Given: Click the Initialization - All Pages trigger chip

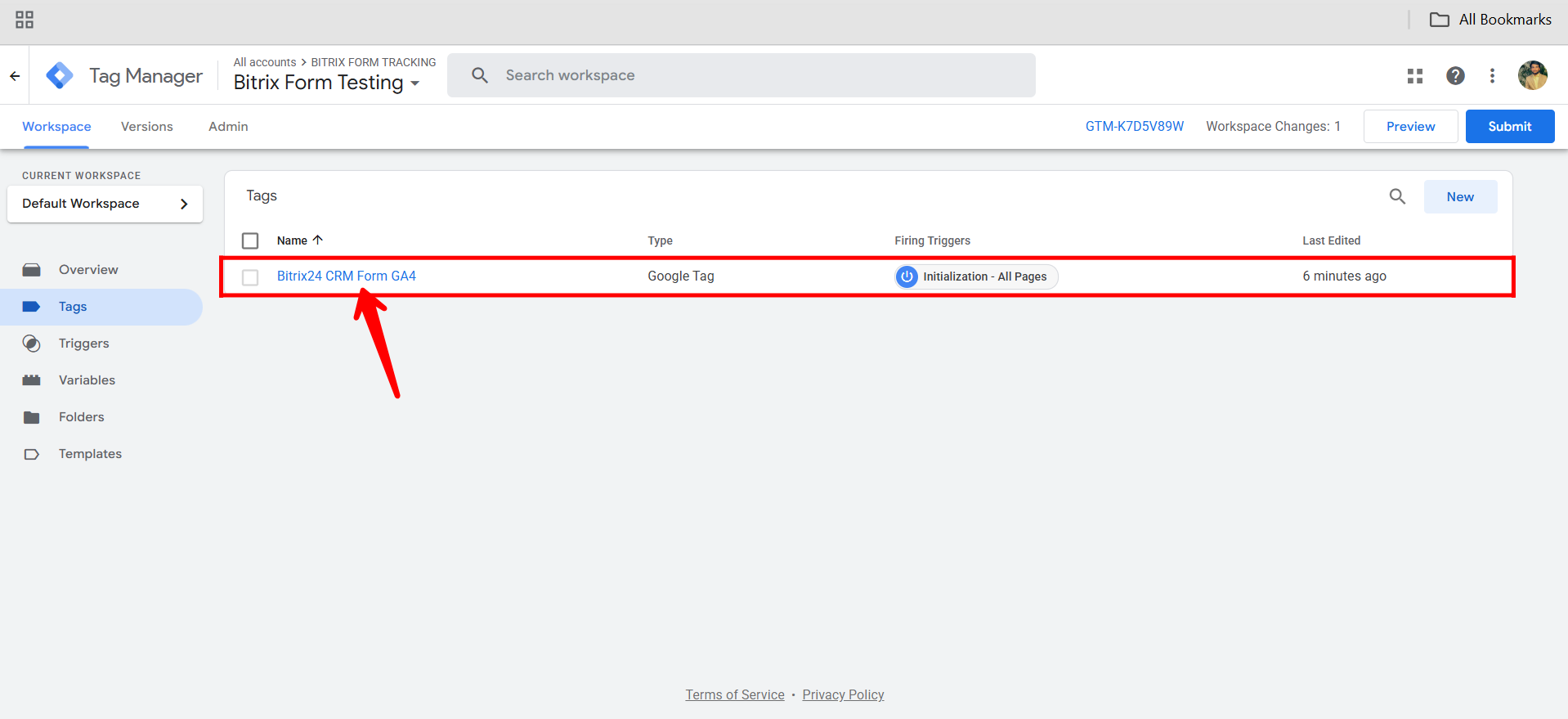Looking at the screenshot, I should coord(976,276).
